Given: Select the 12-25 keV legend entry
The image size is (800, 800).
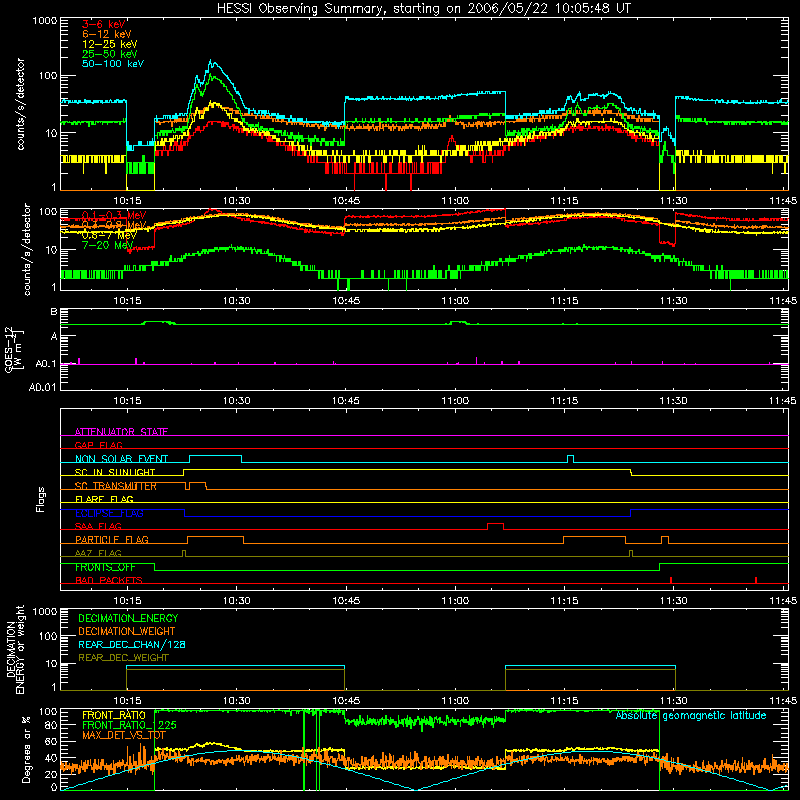Looking at the screenshot, I should point(110,44).
